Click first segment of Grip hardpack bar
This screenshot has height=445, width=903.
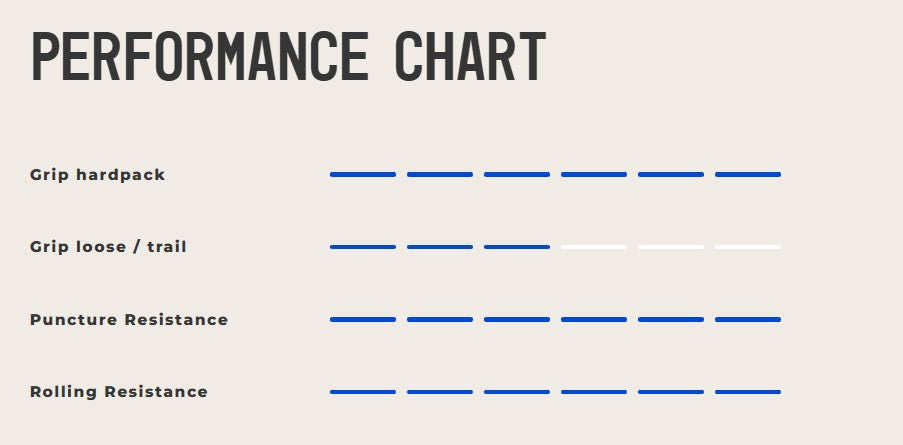coord(363,175)
